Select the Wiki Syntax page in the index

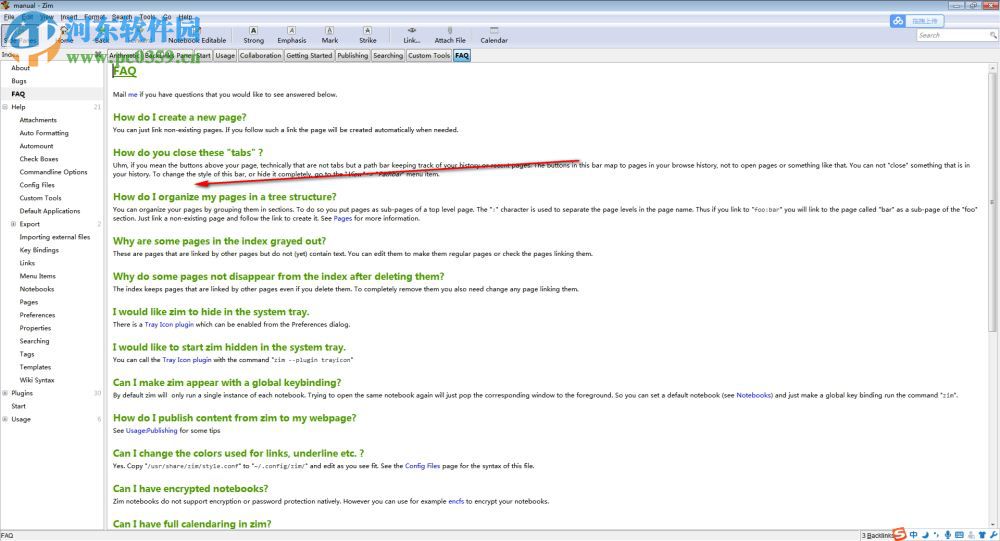[37, 380]
